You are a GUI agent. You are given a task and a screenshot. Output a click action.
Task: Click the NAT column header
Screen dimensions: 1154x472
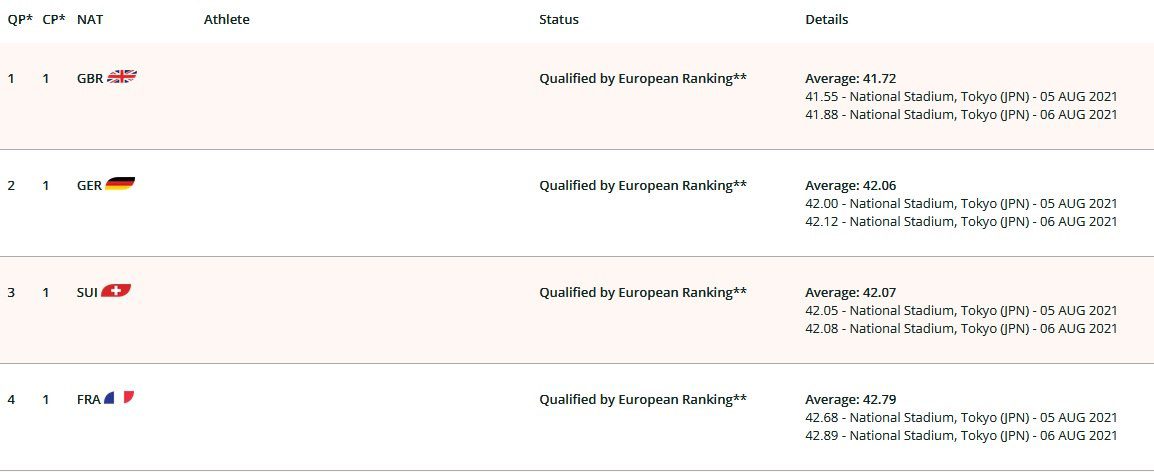click(90, 20)
